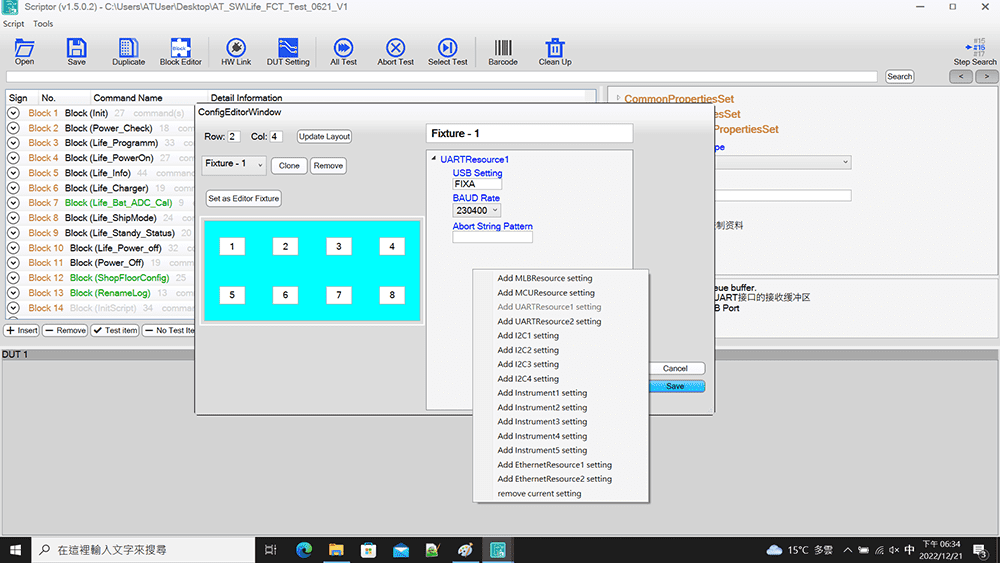Screen dimensions: 1000x563
Task: Click the Clone button
Action: [x=289, y=166]
